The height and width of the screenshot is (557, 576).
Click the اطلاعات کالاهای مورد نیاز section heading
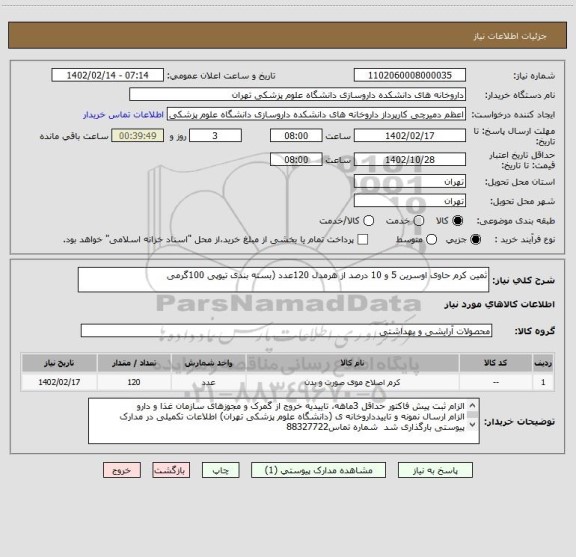pos(500,305)
